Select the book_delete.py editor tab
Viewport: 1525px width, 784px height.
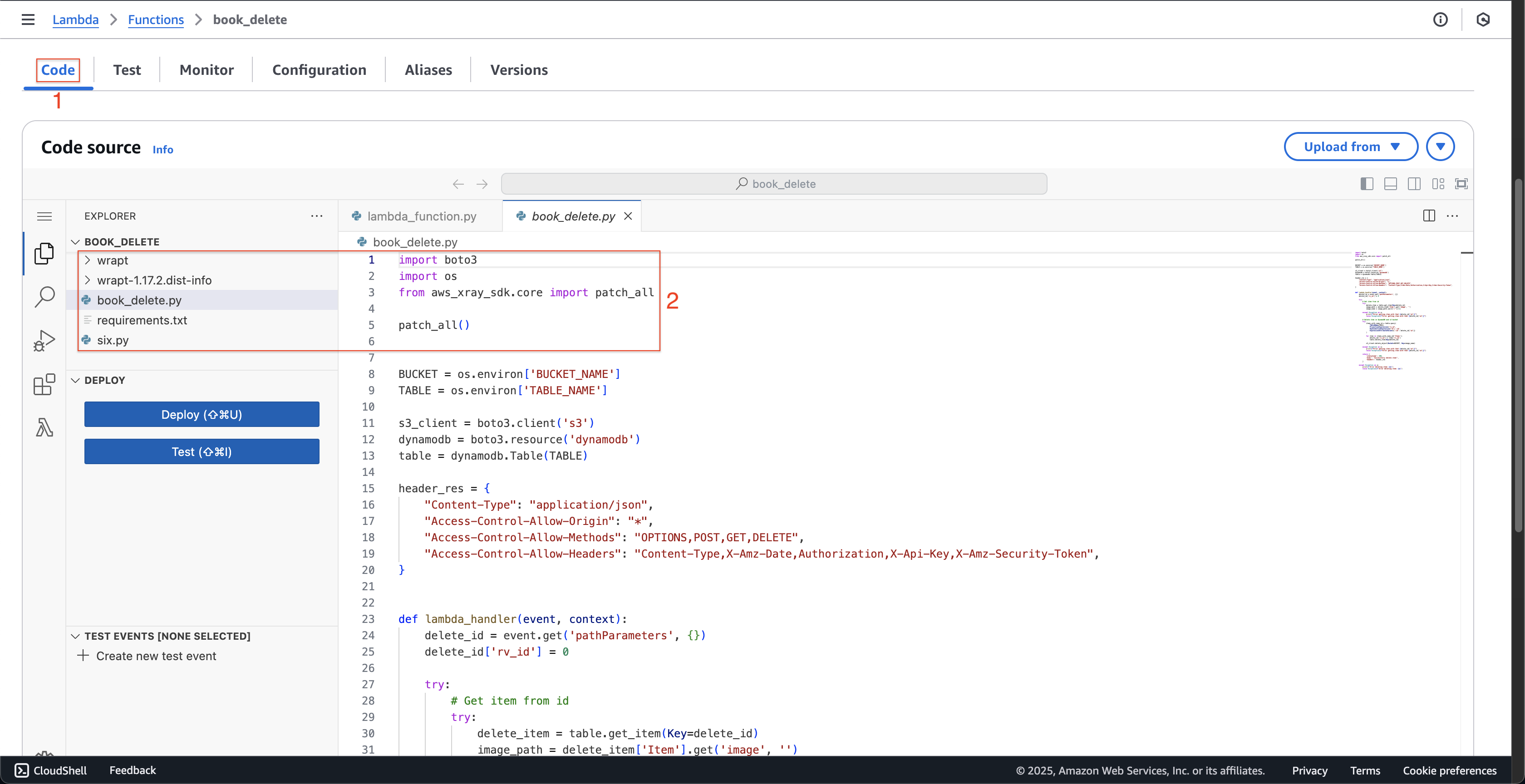pyautogui.click(x=571, y=216)
